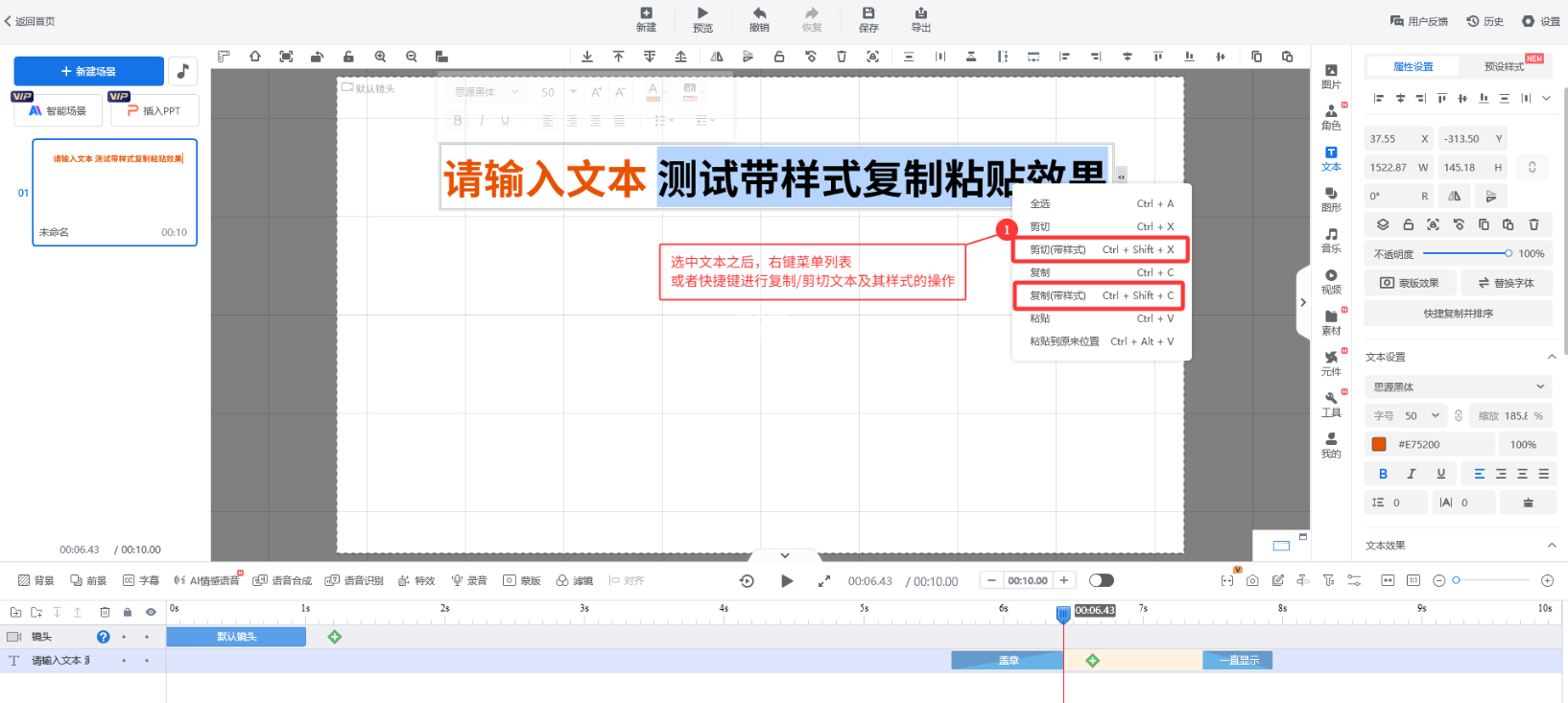The image size is (1568, 703).
Task: Click the 文本 text tool in sidebar
Action: [1331, 158]
